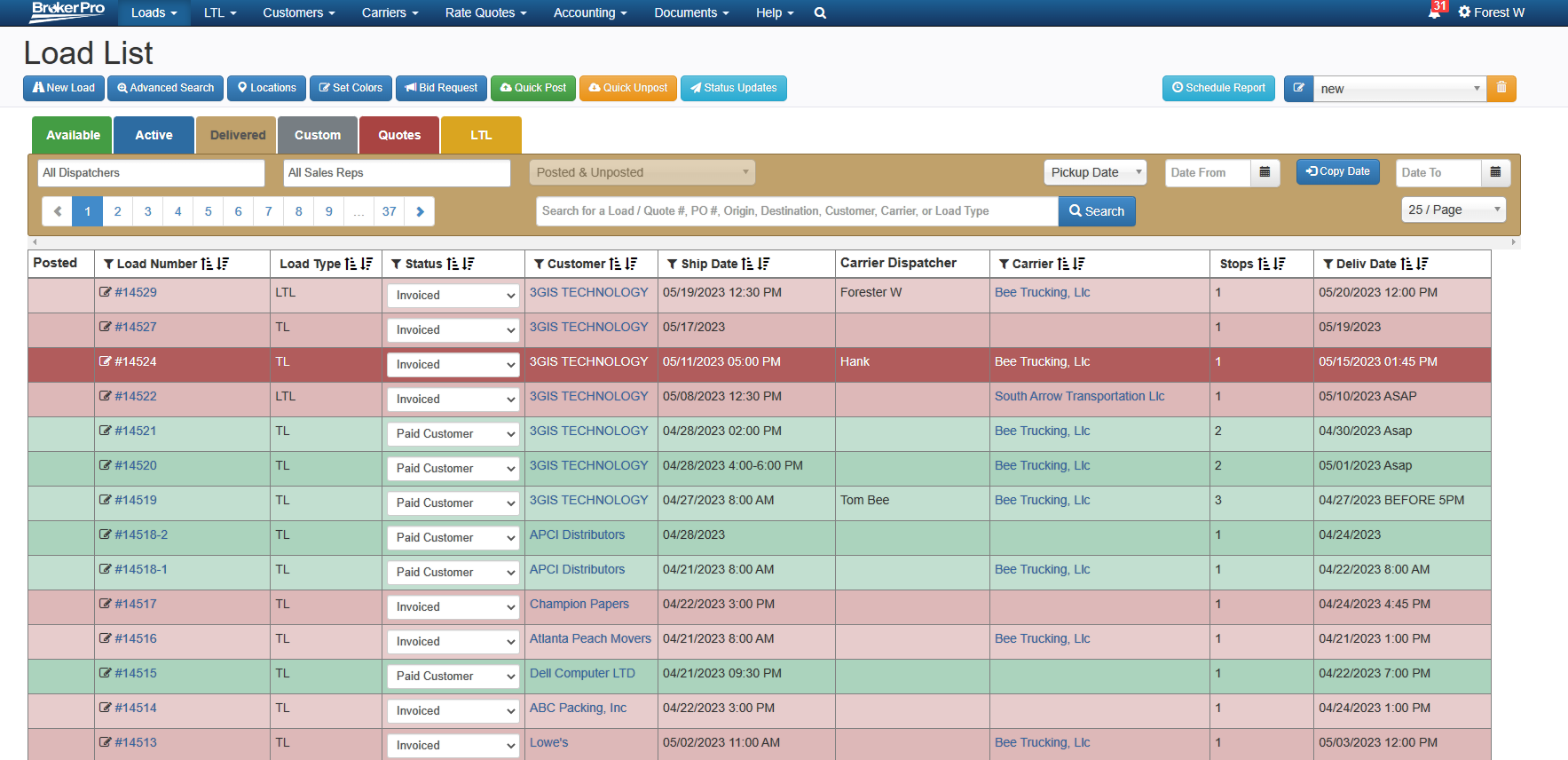Click the edit view icon beside new dropdown
The width and height of the screenshot is (1568, 760).
point(1298,88)
